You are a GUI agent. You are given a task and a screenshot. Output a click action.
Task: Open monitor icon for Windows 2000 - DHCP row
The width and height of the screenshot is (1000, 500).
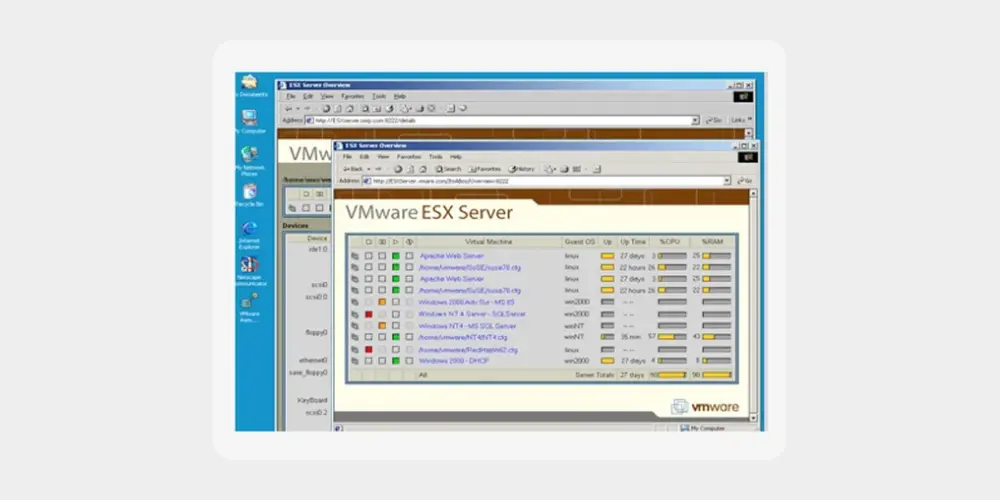355,361
